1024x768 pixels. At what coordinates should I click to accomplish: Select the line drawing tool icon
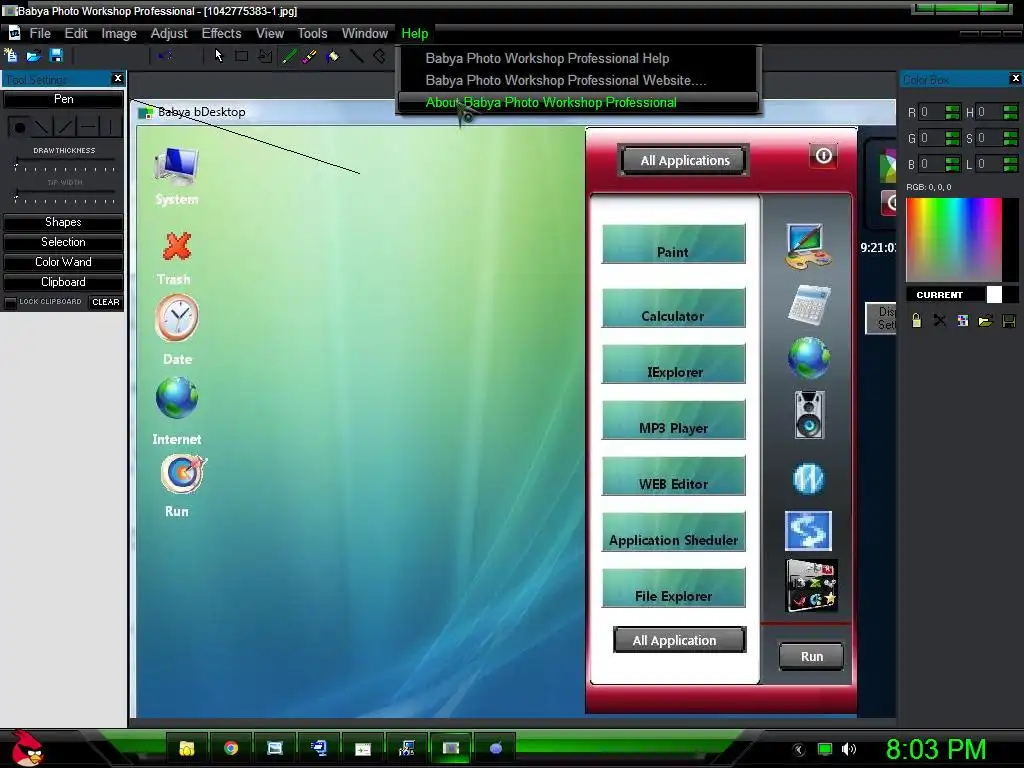357,56
